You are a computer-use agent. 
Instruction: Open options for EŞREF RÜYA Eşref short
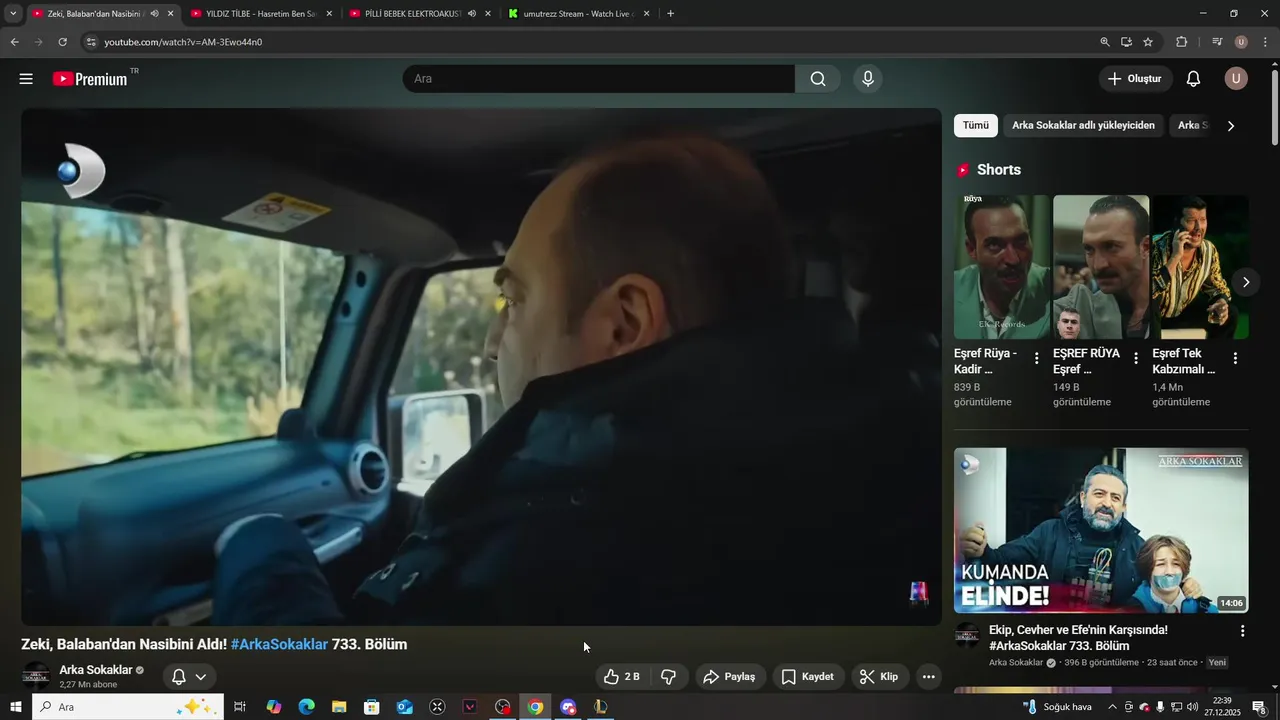pyautogui.click(x=1135, y=358)
